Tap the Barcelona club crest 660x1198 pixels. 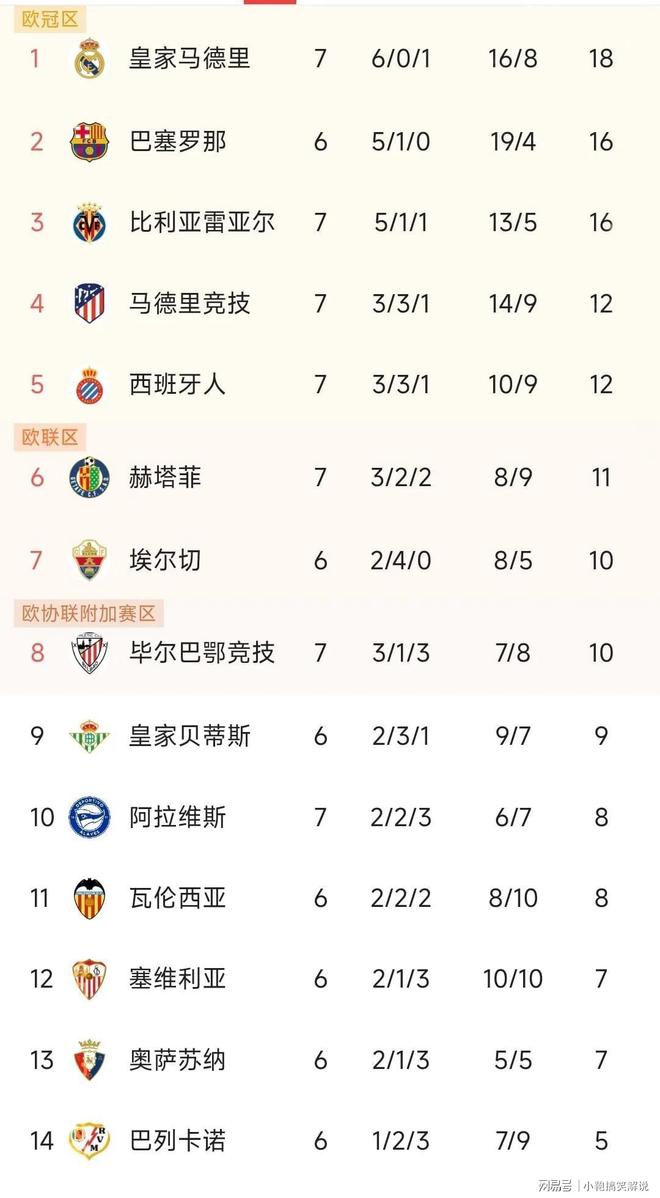click(88, 142)
